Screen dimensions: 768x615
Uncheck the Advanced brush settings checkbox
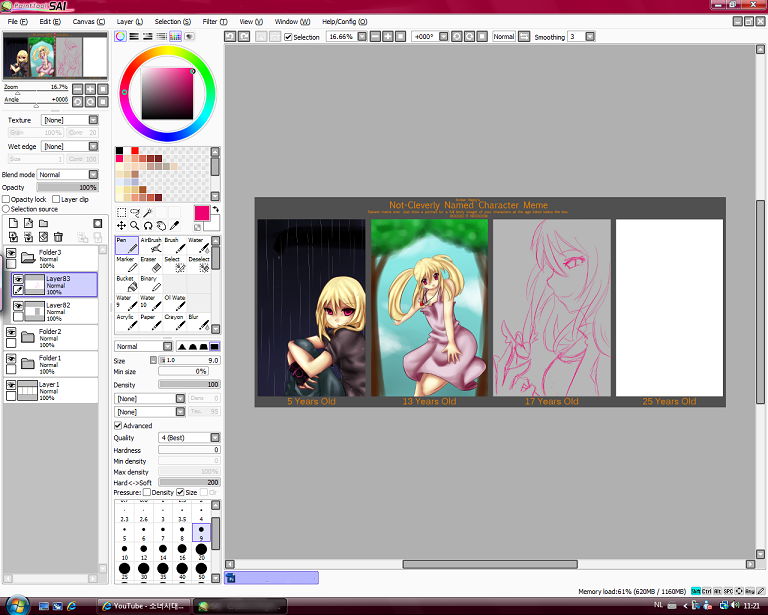pos(118,426)
